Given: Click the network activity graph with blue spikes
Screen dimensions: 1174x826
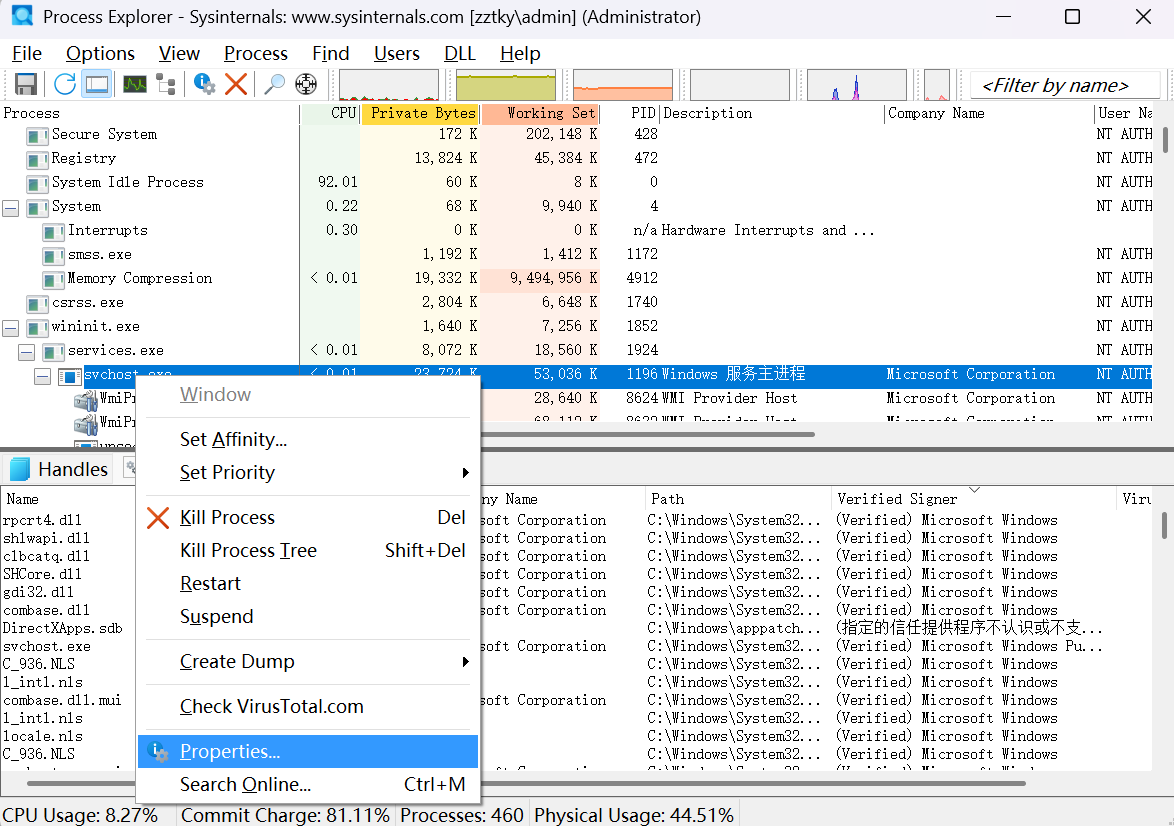Looking at the screenshot, I should [x=857, y=85].
